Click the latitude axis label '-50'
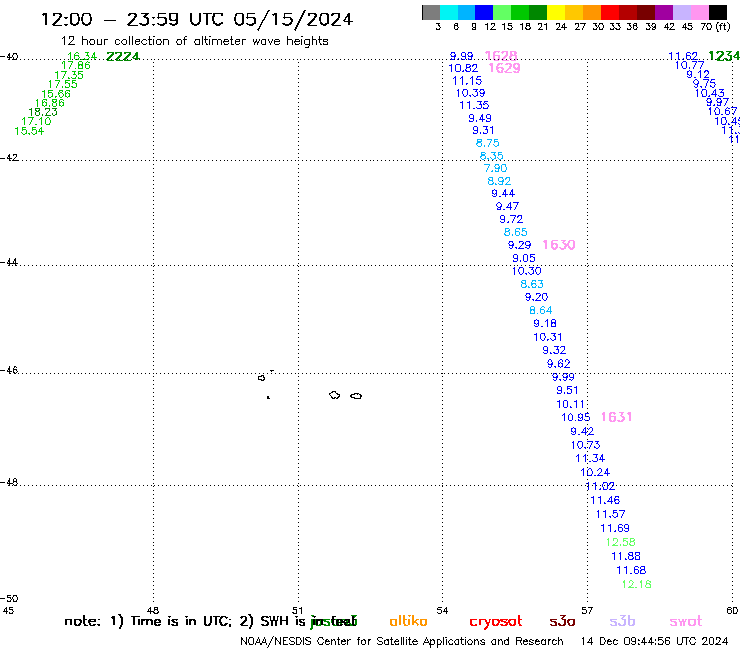Viewport: 740px width, 650px height. point(9,599)
